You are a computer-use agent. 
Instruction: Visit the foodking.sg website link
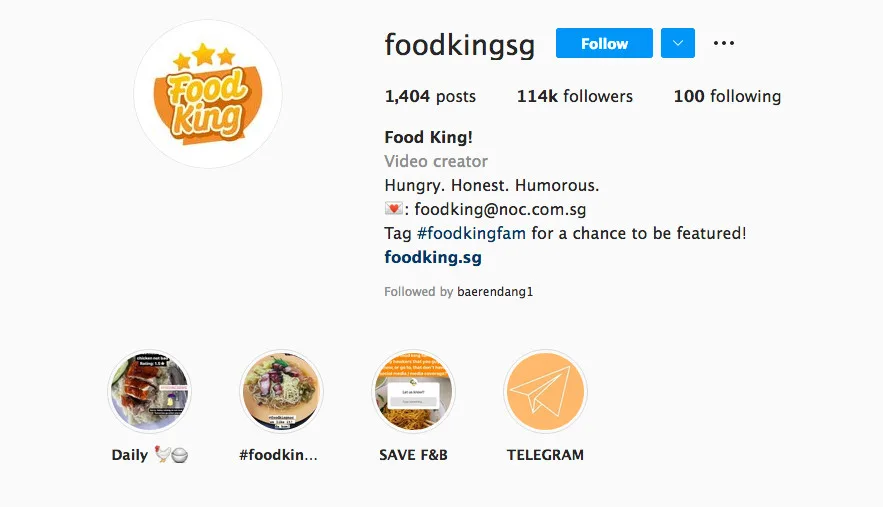pyautogui.click(x=433, y=257)
